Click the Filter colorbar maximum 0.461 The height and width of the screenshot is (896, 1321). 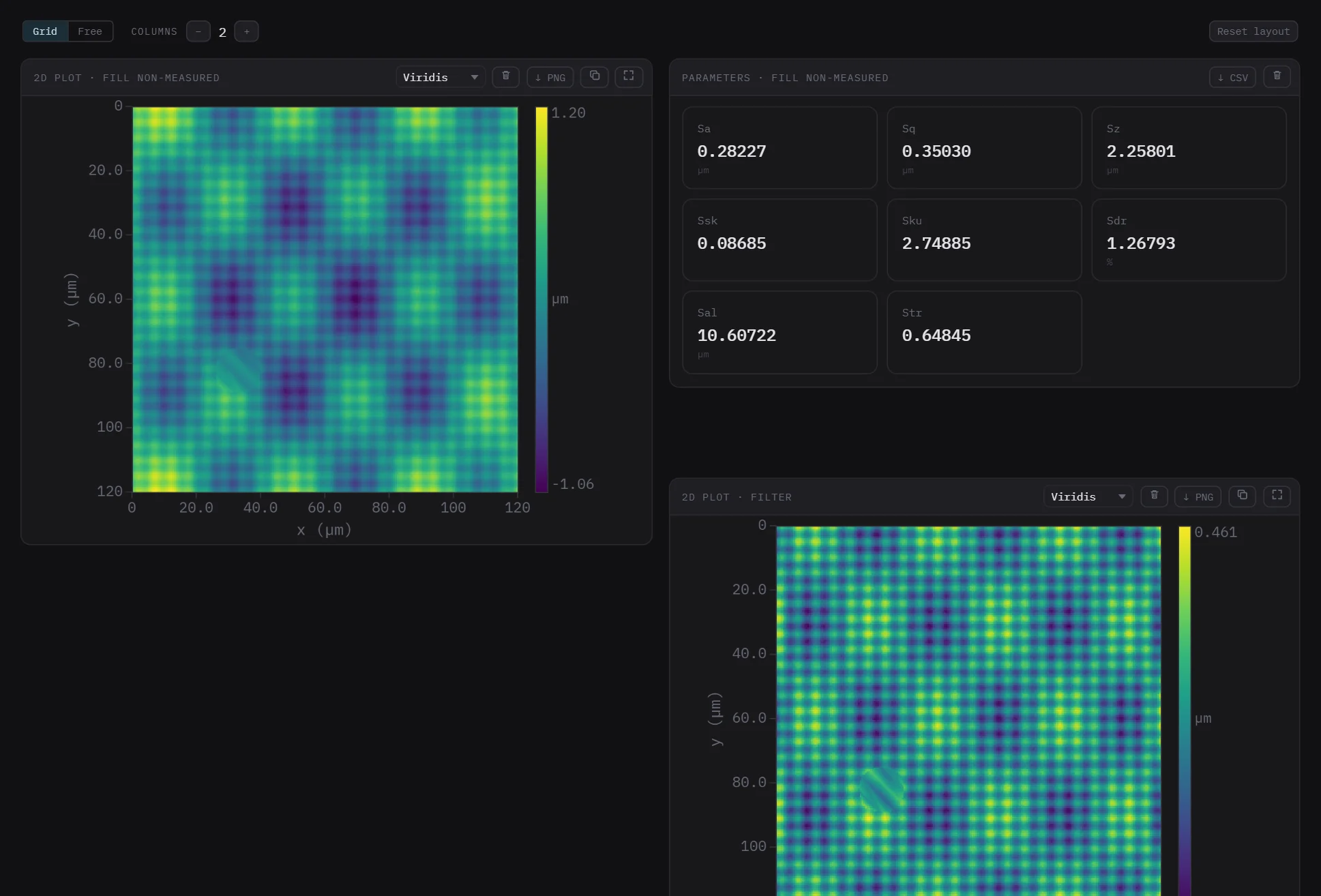click(1215, 533)
